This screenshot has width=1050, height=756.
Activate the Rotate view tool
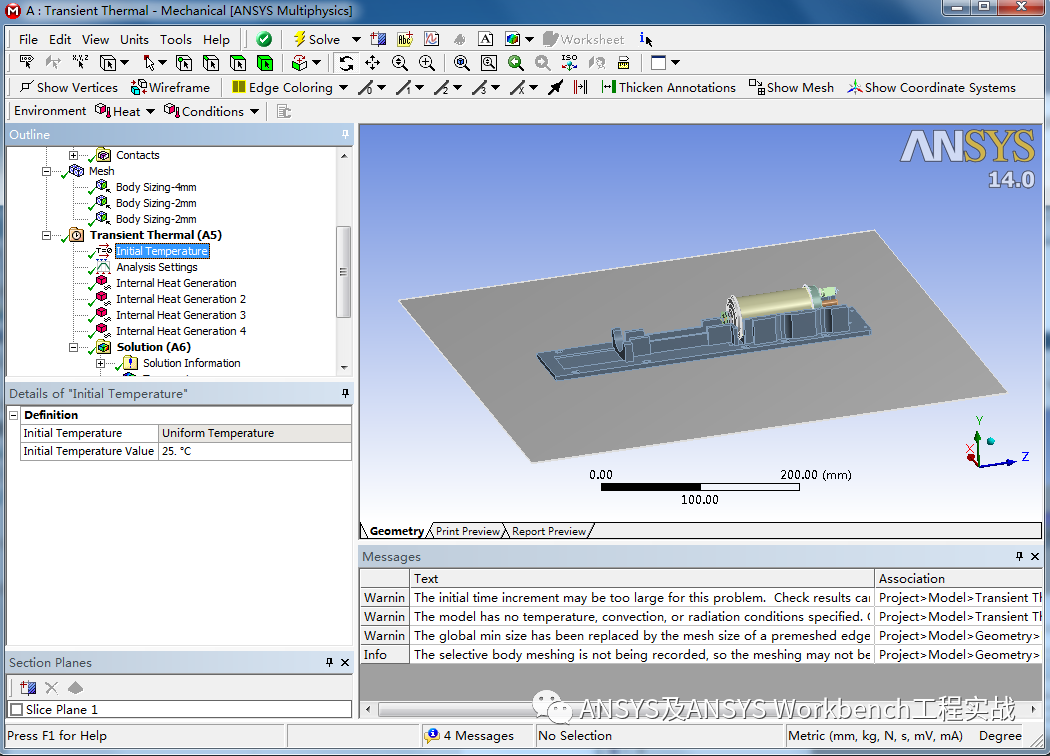346,63
